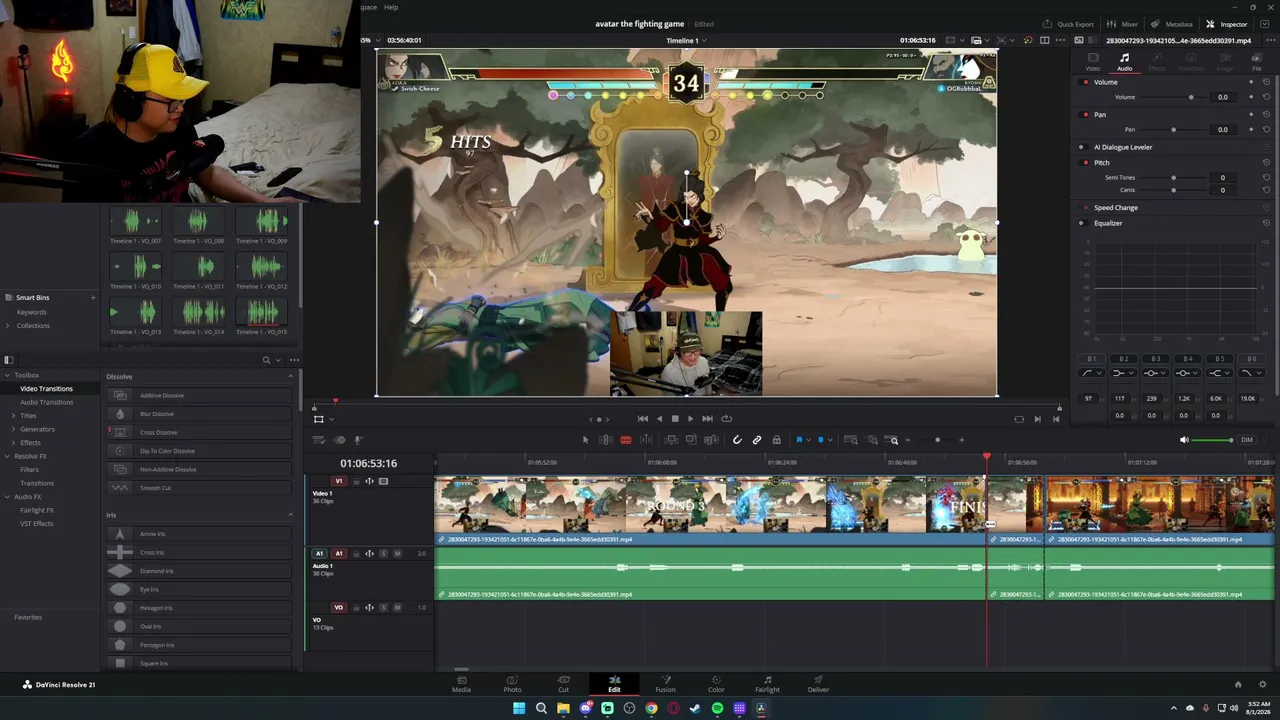Image resolution: width=1280 pixels, height=720 pixels.
Task: Open the Fairlight page
Action: click(767, 684)
